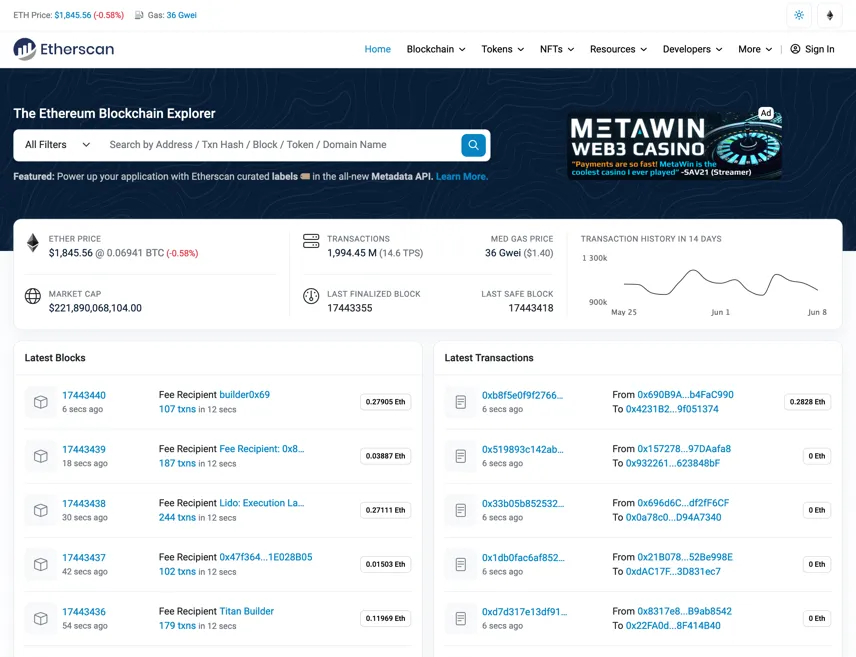Image resolution: width=856 pixels, height=657 pixels.
Task: Click the cube icon for block 17443439
Action: (40, 456)
